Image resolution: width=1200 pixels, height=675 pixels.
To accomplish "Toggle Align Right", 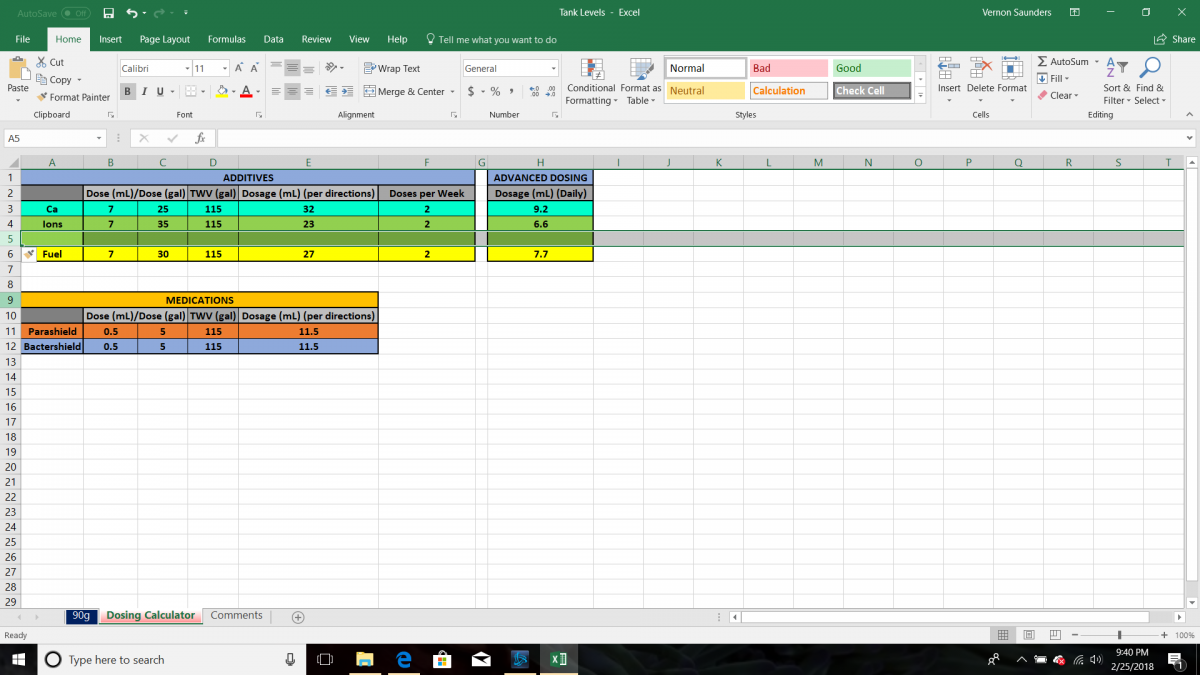I will 308,91.
